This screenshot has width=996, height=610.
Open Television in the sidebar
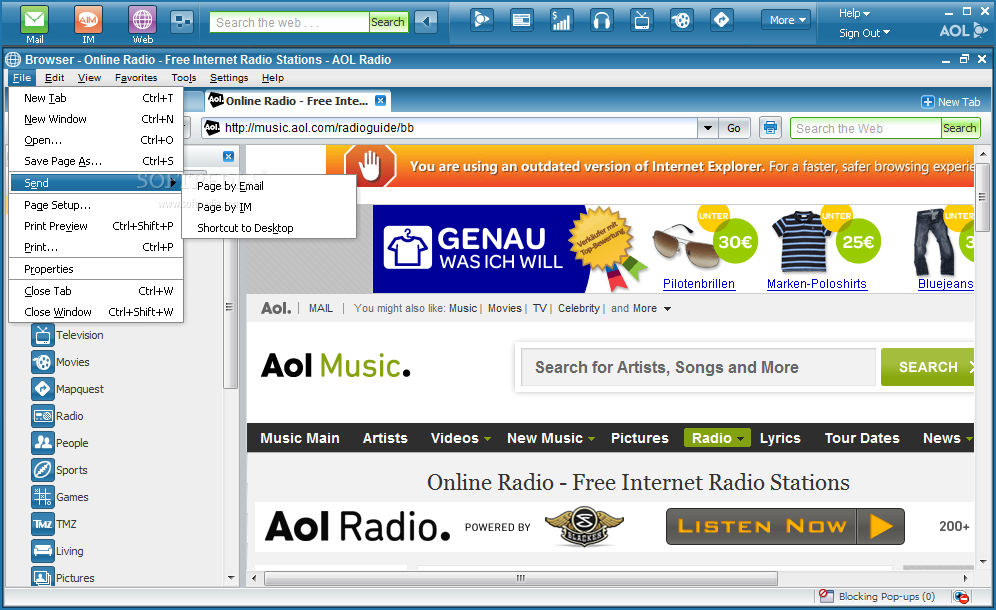tap(67, 335)
